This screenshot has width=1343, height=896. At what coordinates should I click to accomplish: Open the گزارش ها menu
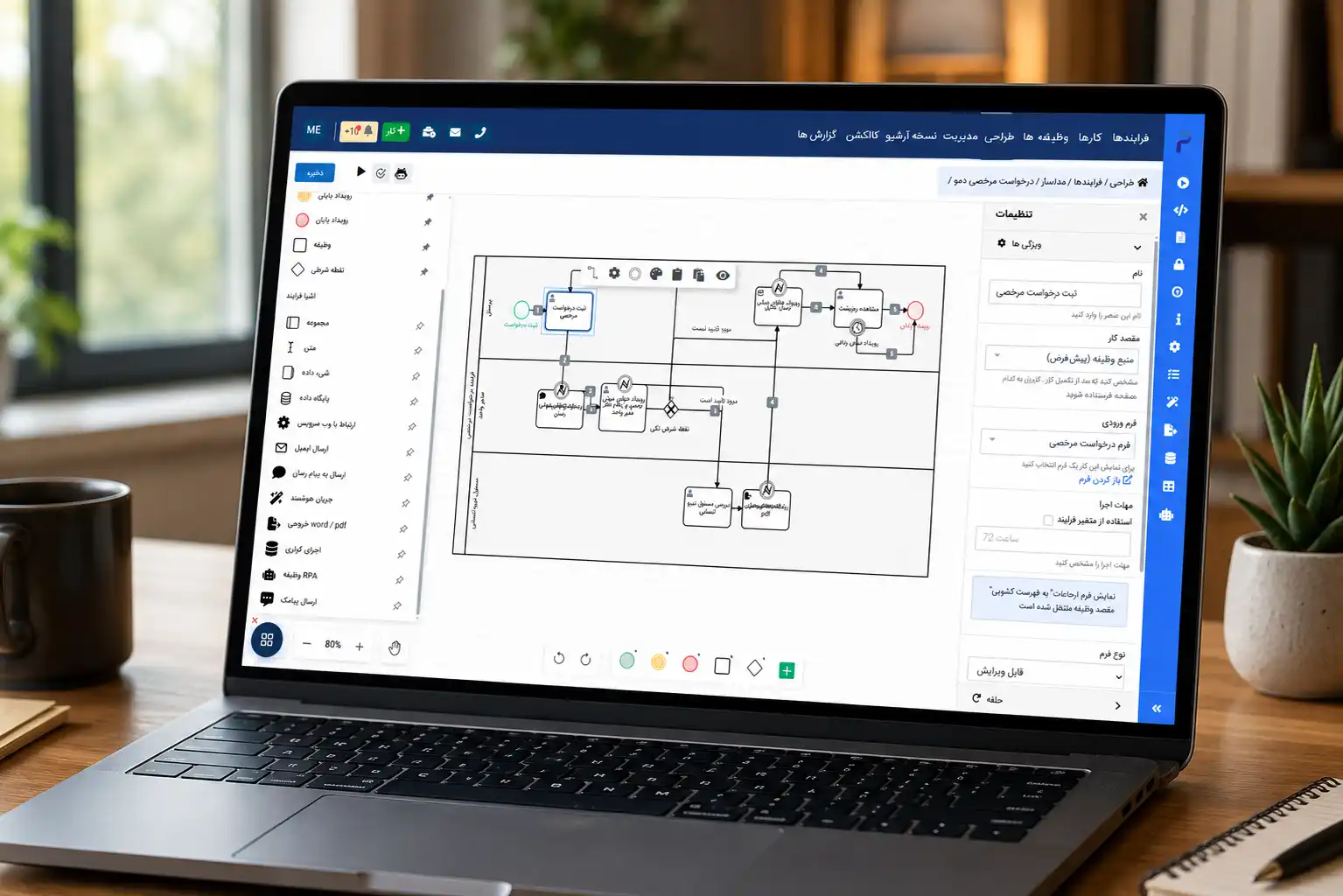coord(816,135)
